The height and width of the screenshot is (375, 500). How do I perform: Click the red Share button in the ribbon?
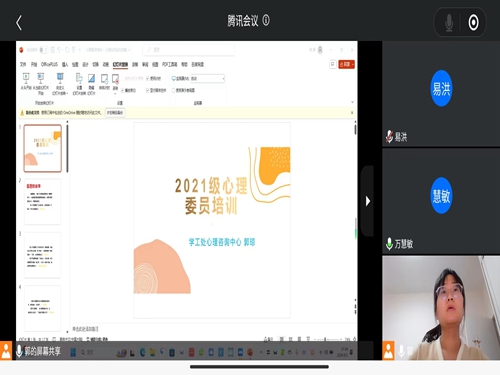coord(346,64)
